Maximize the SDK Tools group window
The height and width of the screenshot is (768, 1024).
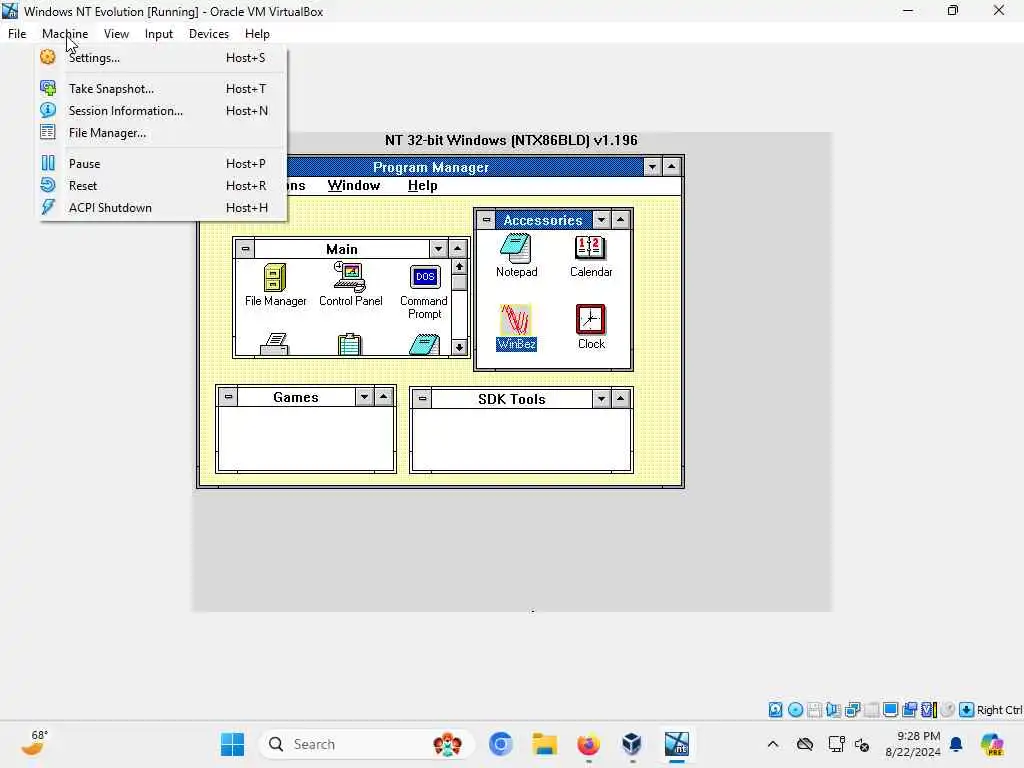click(620, 398)
